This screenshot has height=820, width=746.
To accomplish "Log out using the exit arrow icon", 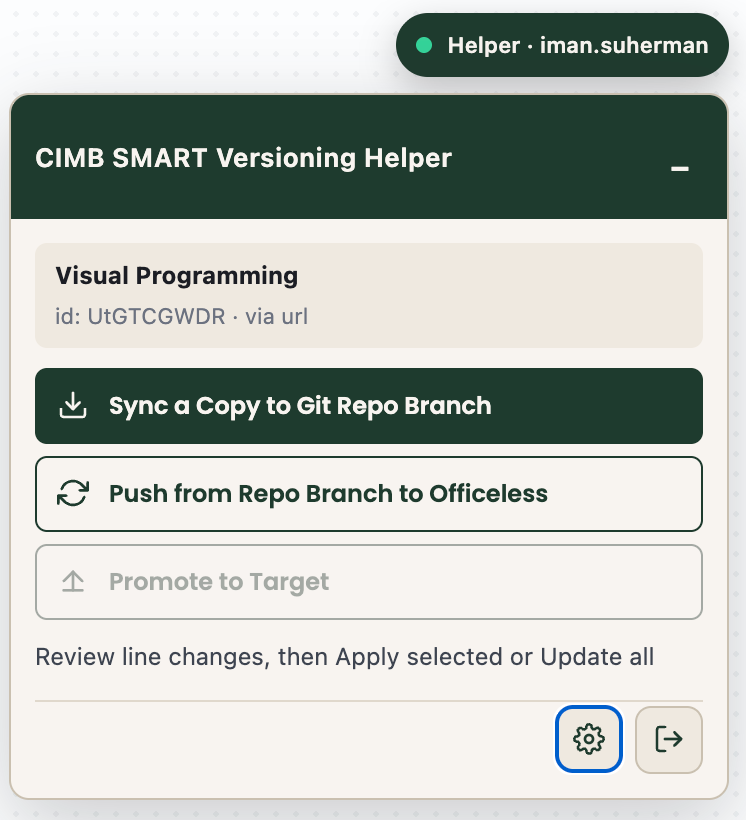I will coord(669,739).
